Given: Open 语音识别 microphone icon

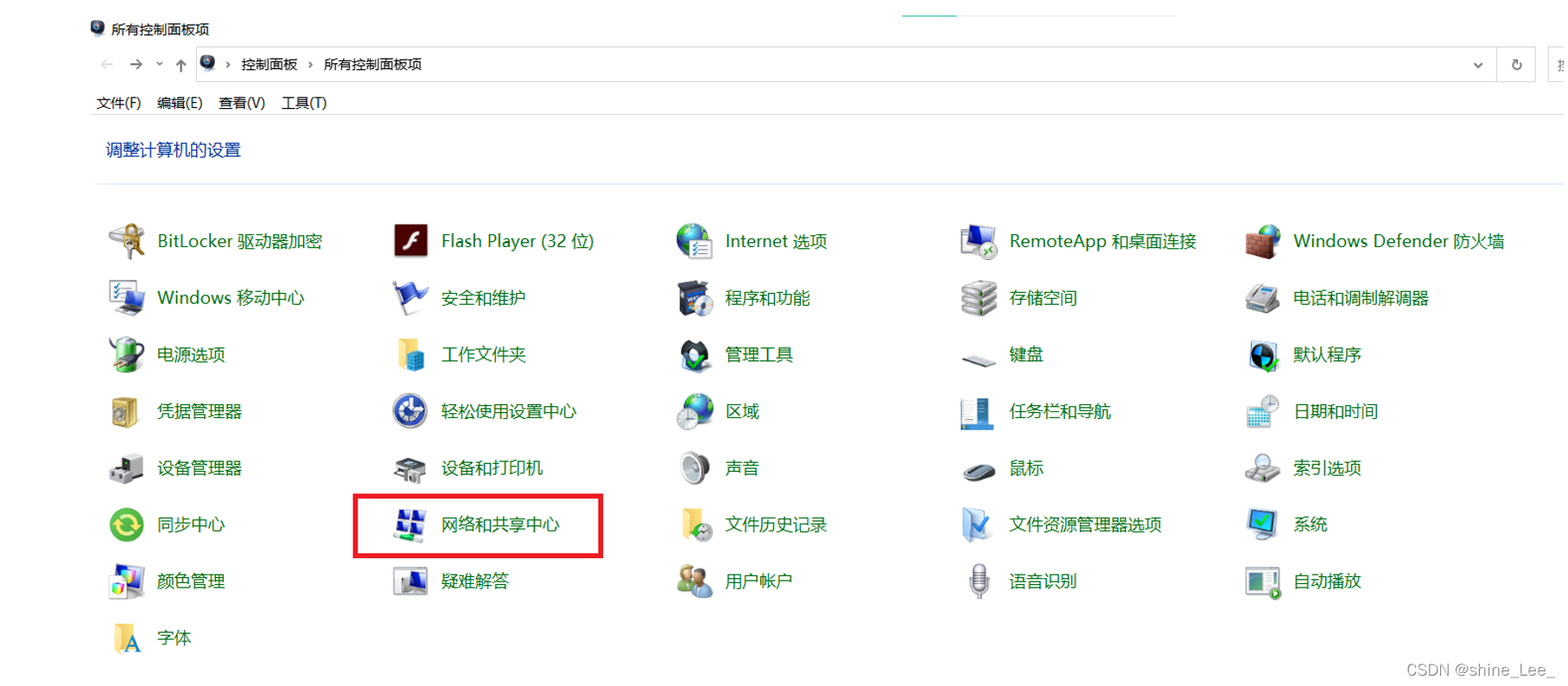Looking at the screenshot, I should coord(978,581).
